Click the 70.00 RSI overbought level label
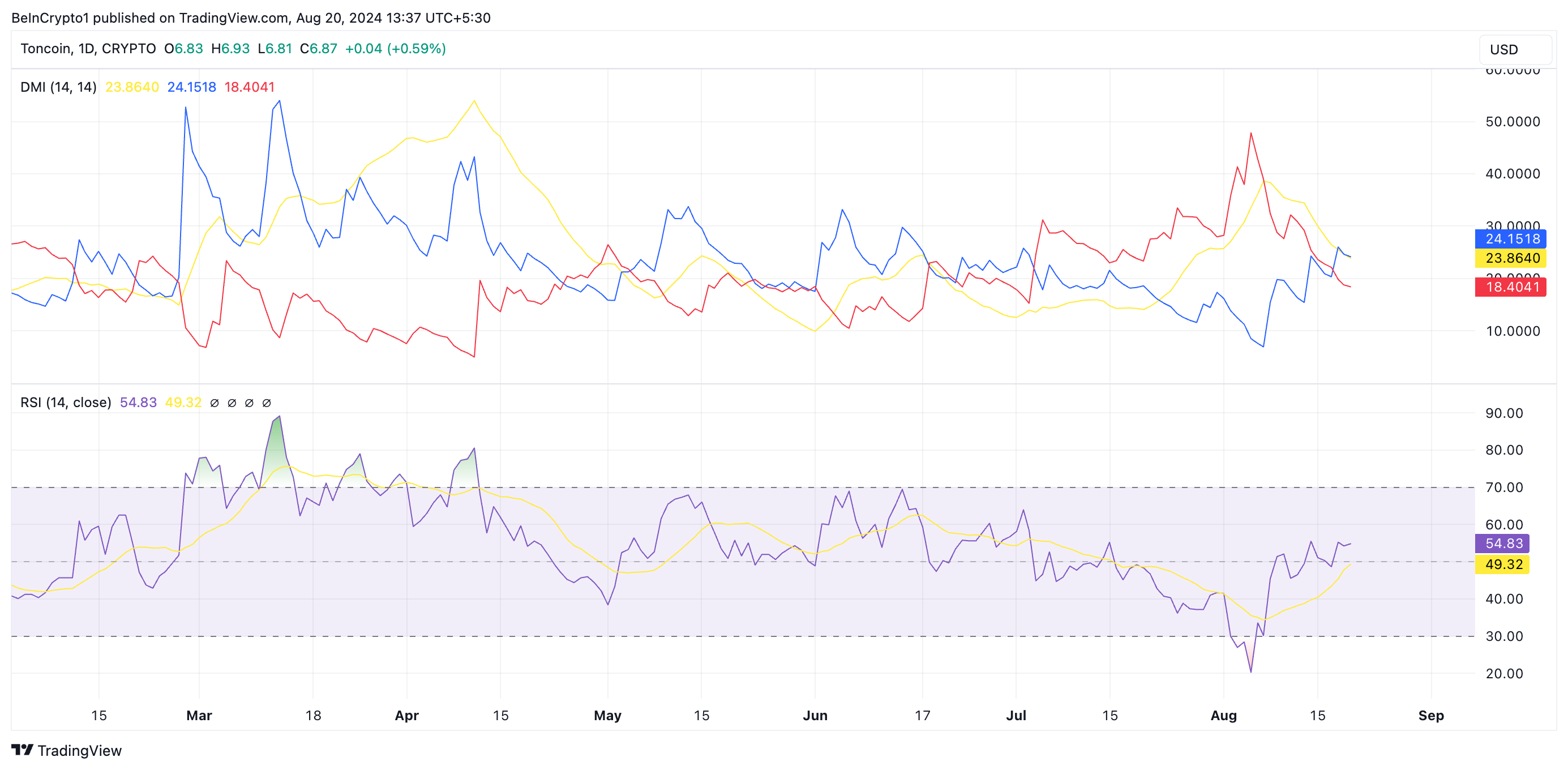 (x=1503, y=487)
